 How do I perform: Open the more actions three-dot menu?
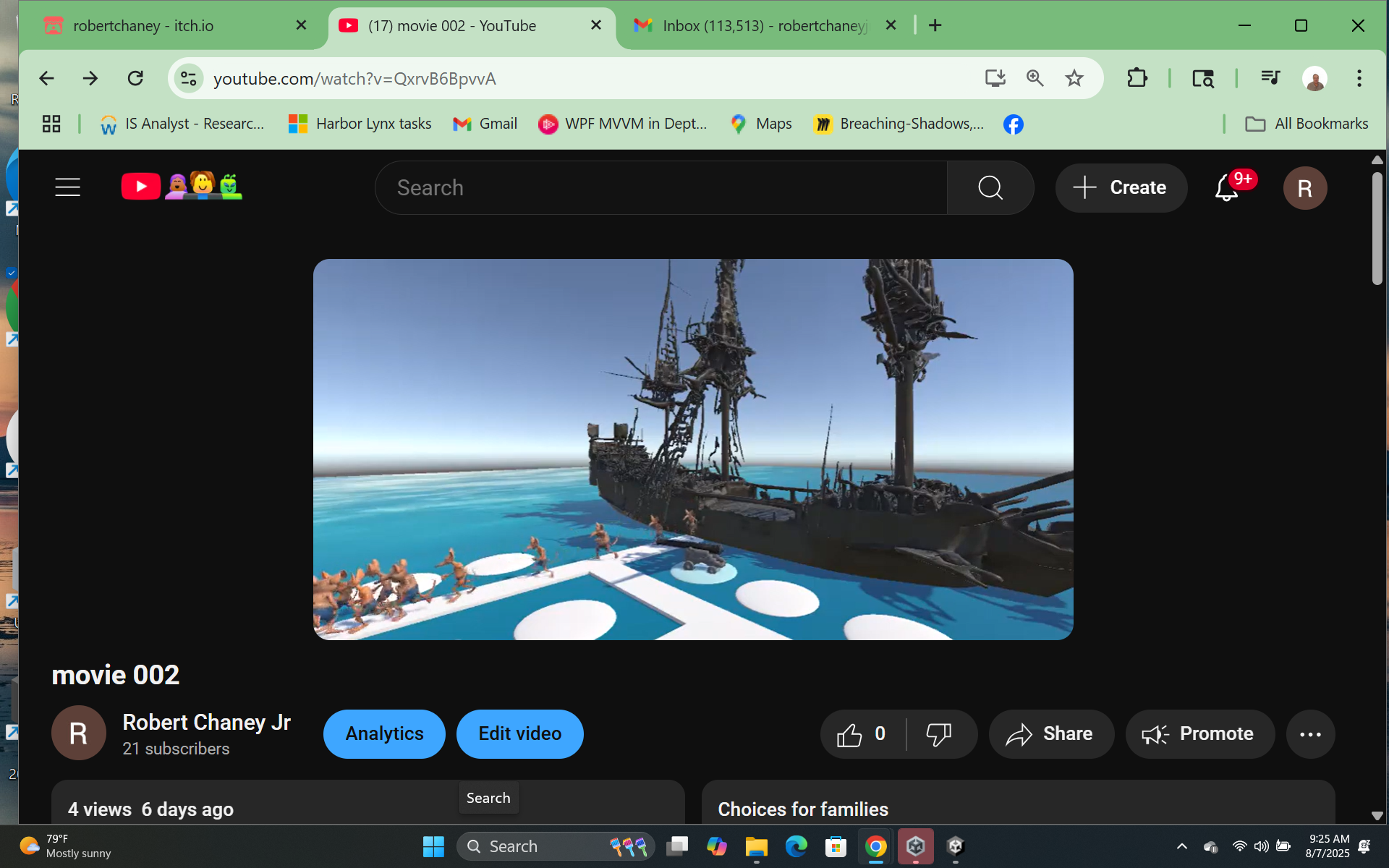point(1310,734)
